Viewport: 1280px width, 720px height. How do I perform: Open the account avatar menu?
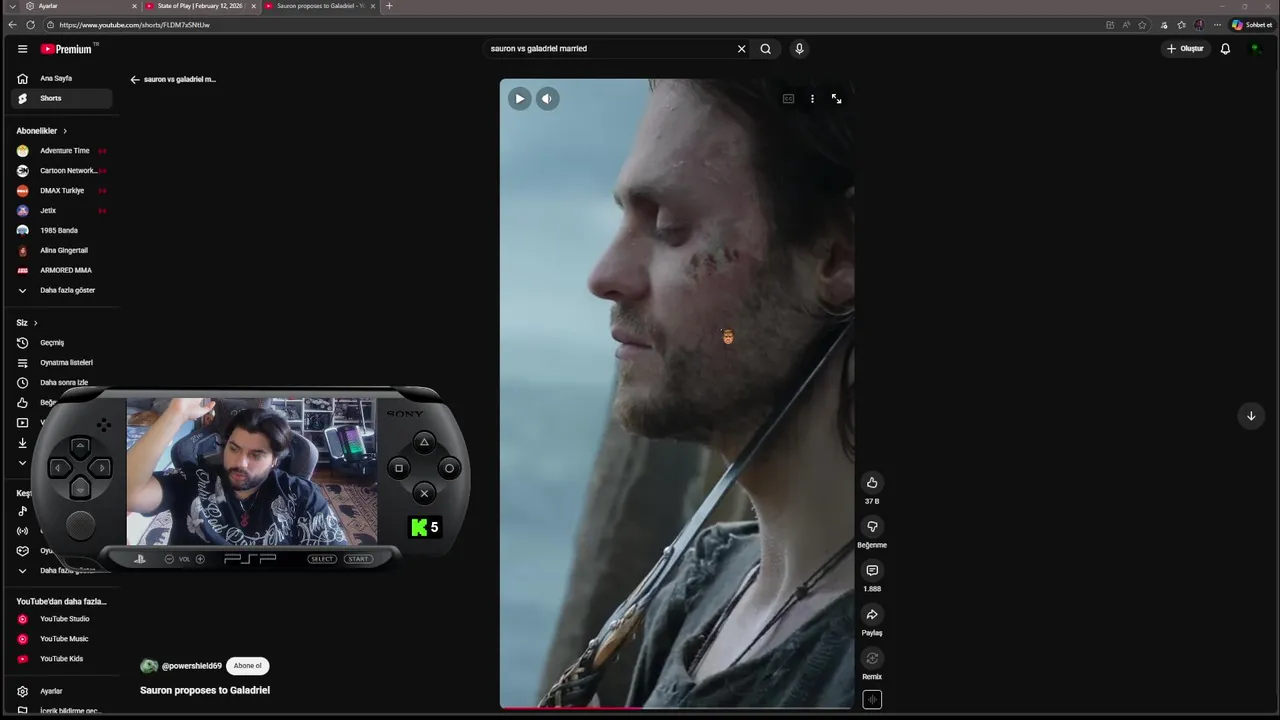pos(1255,48)
